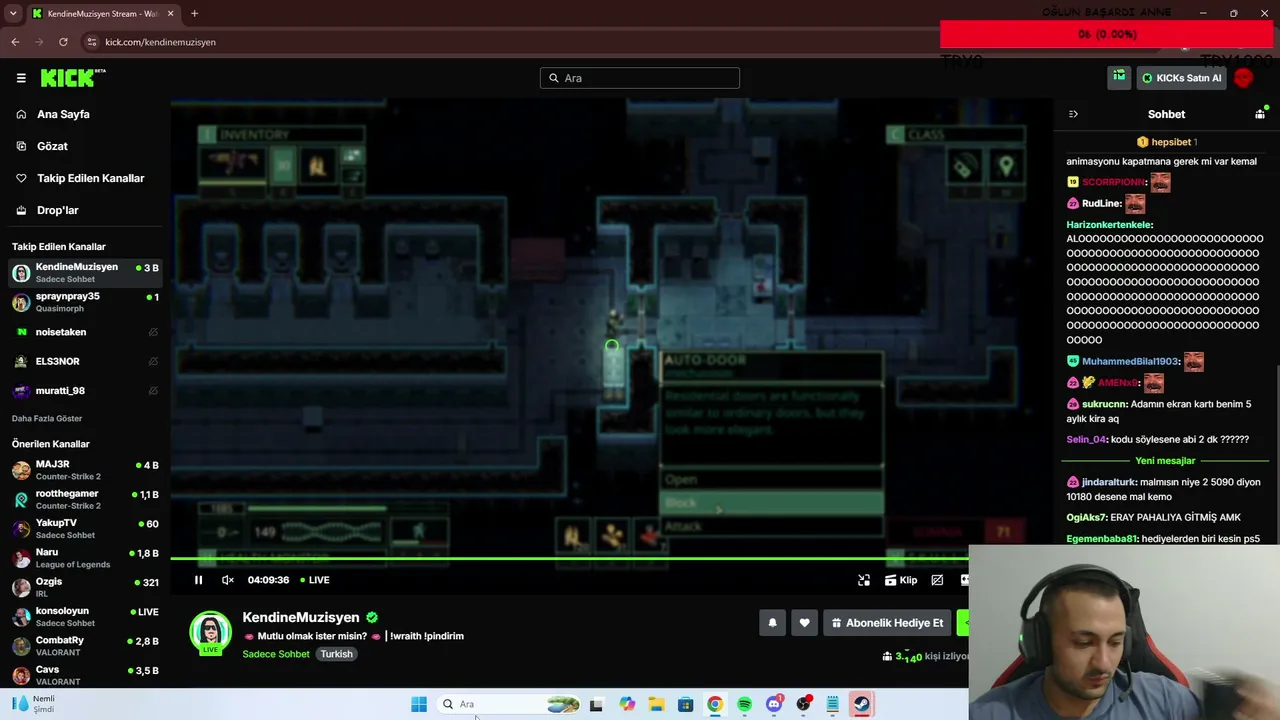Screen dimensions: 1280x720
Task: Toggle notifications bell for KendineMuzisyen
Action: 772,623
